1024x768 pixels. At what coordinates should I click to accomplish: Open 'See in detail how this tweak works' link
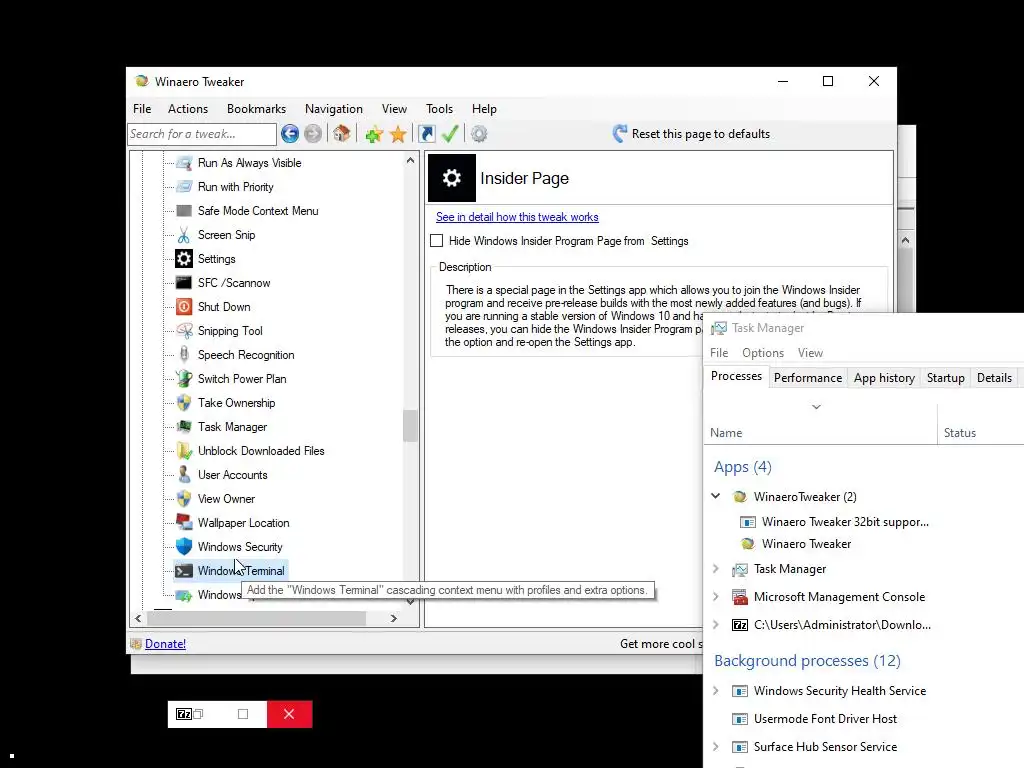tap(517, 217)
